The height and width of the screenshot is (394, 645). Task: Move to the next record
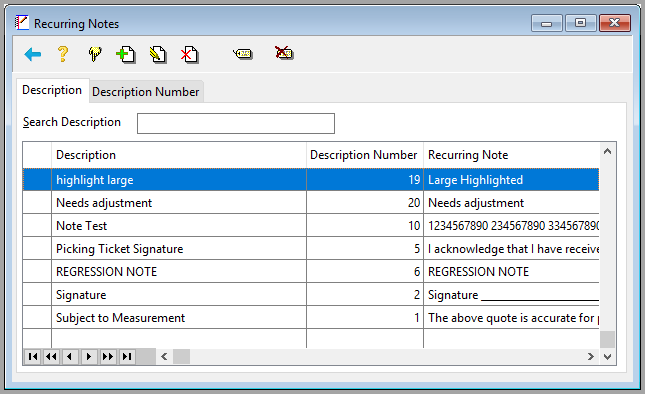pos(89,357)
